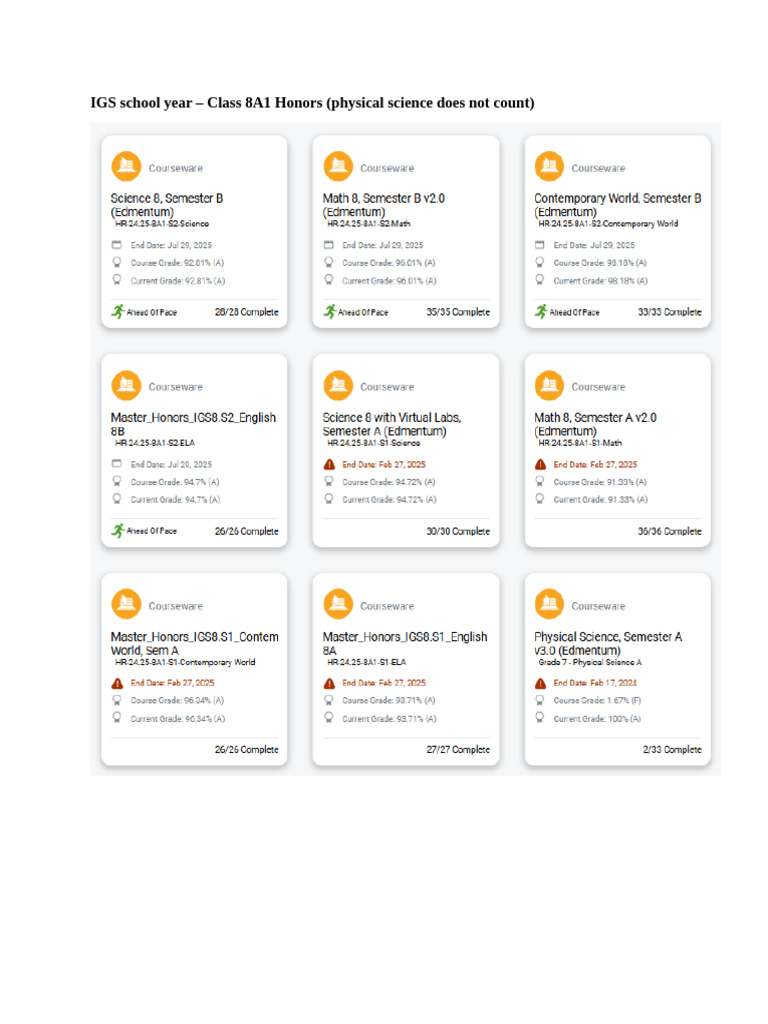768x1024 pixels.
Task: Click the calendar icon on Science 8, Semester B card
Action: 117,245
